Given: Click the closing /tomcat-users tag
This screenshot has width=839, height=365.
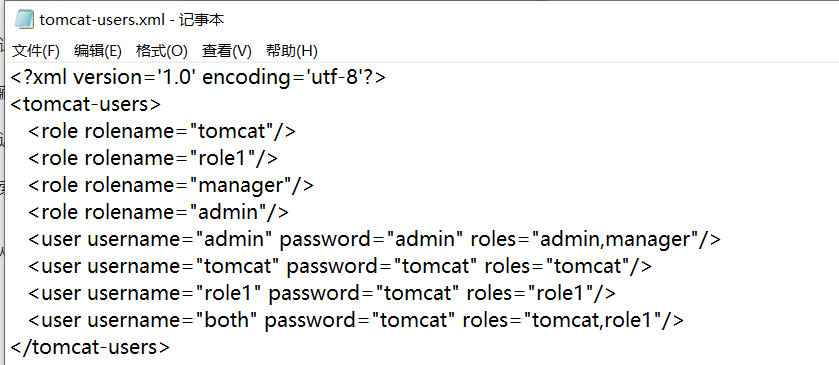Looking at the screenshot, I should click(x=90, y=347).
